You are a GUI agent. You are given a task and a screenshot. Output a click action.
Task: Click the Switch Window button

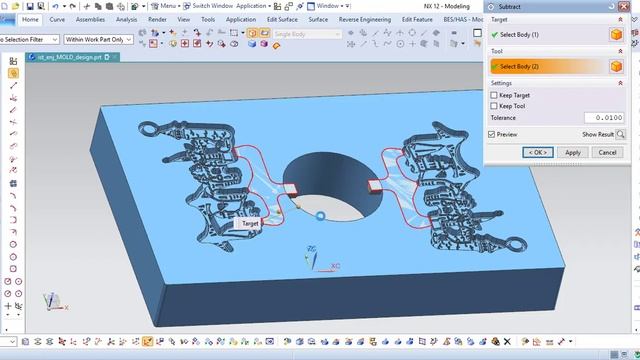[208, 6]
